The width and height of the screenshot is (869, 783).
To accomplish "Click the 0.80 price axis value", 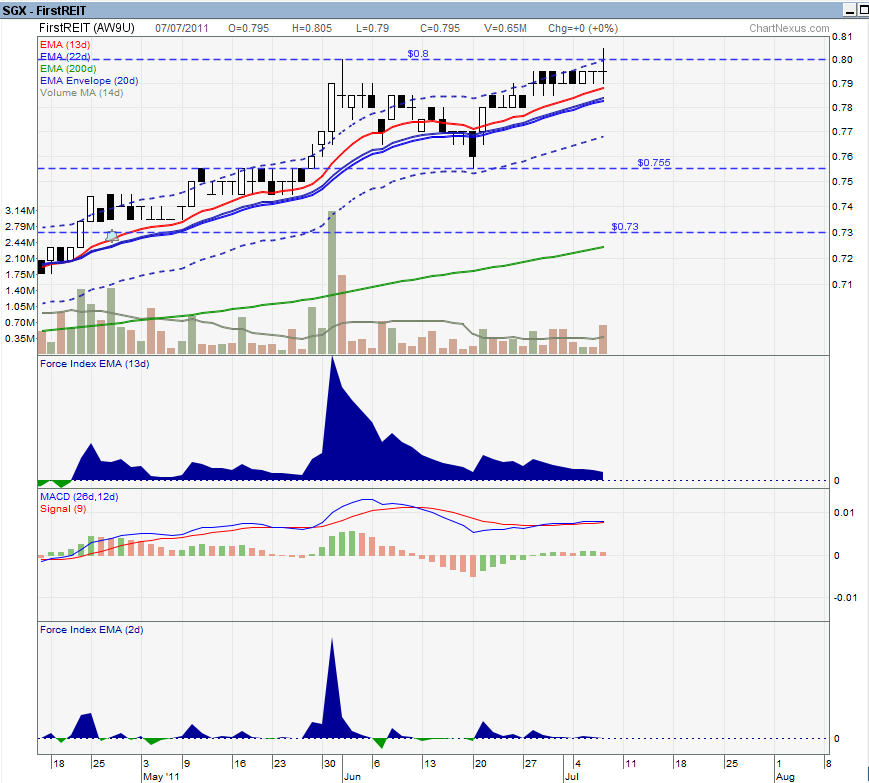I will [842, 60].
